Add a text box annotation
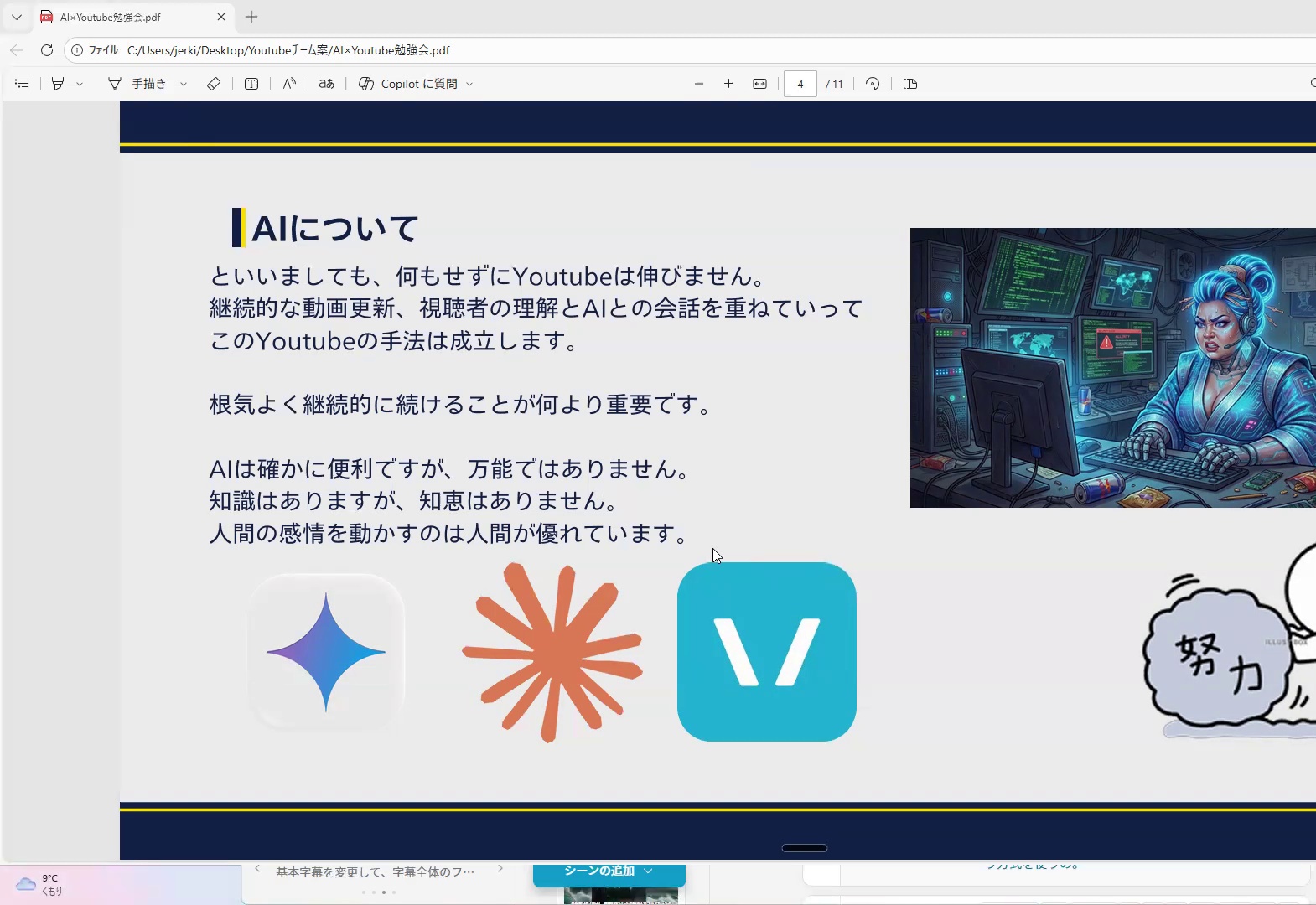 point(251,84)
